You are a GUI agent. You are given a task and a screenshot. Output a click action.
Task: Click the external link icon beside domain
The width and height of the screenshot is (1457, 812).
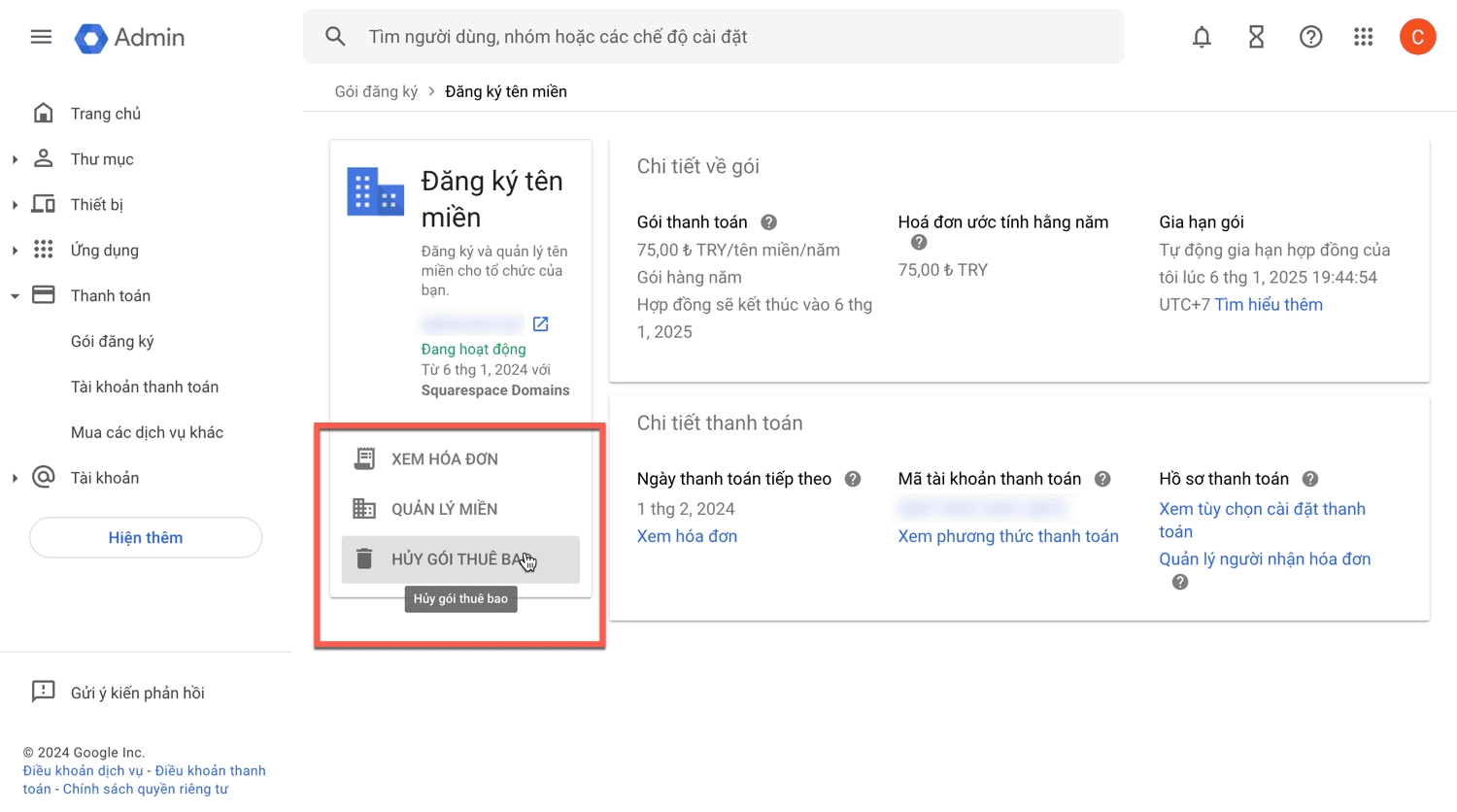541,324
